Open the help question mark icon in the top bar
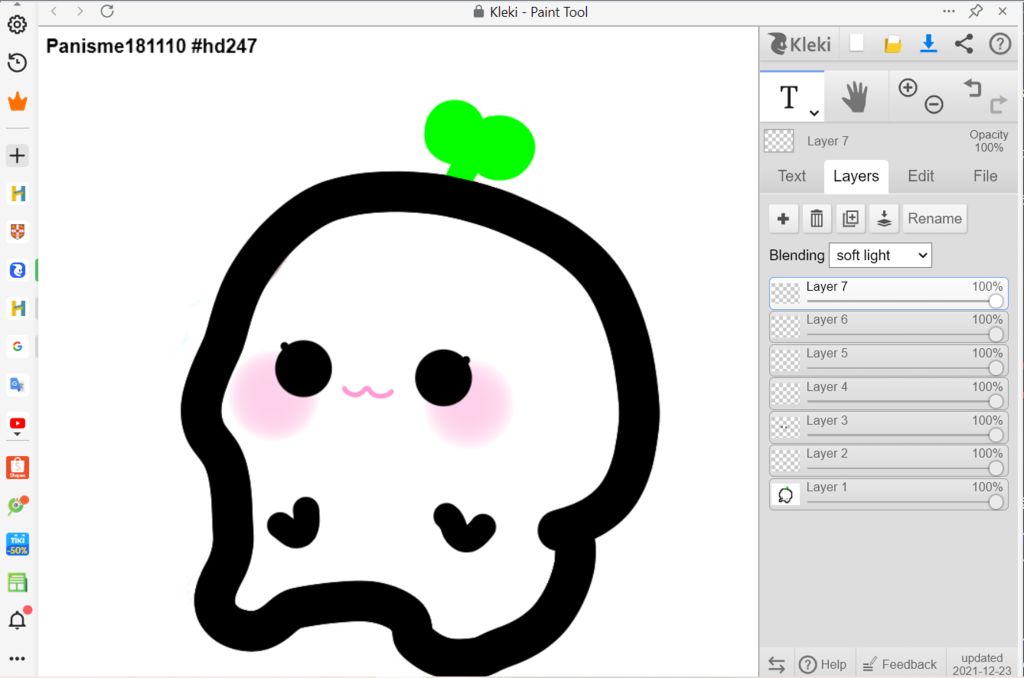The width and height of the screenshot is (1024, 678). coord(1000,44)
